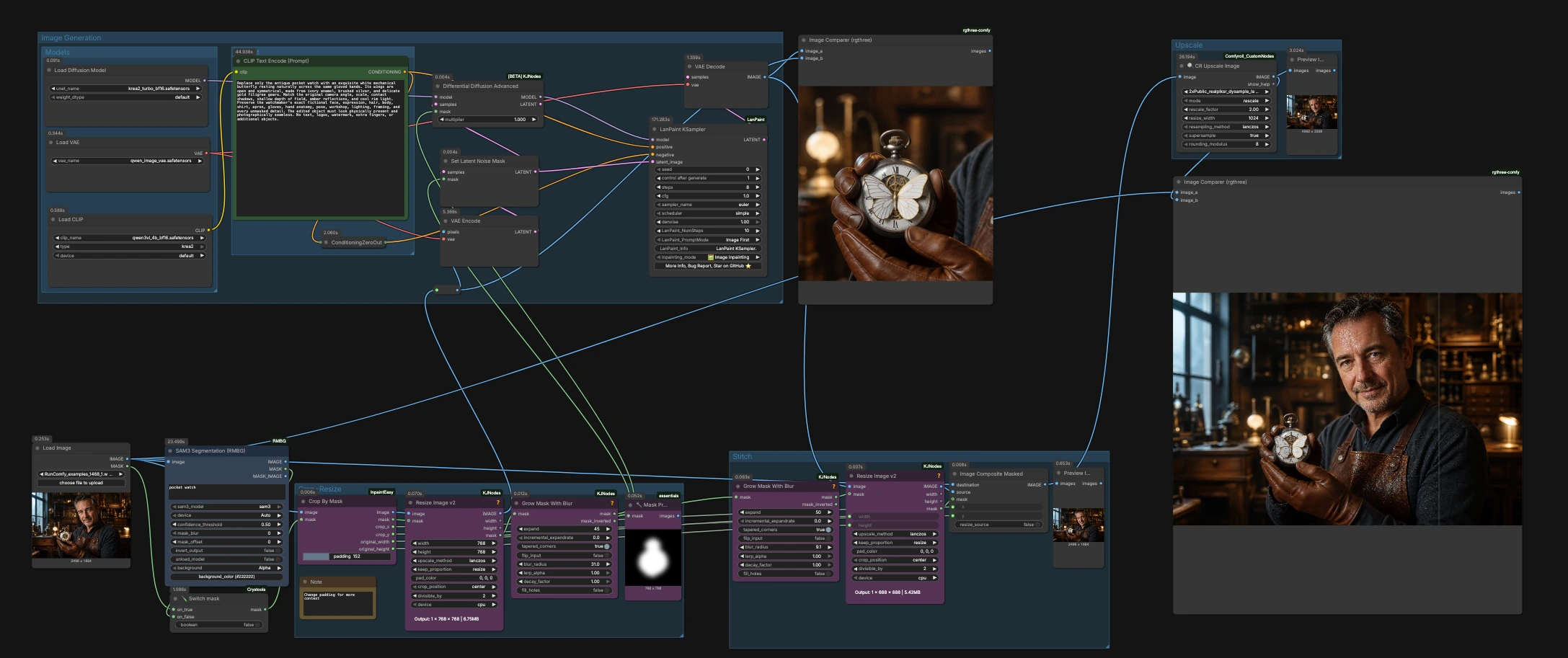Open help on Stitch group's Grow Mask With Blur

(x=833, y=486)
